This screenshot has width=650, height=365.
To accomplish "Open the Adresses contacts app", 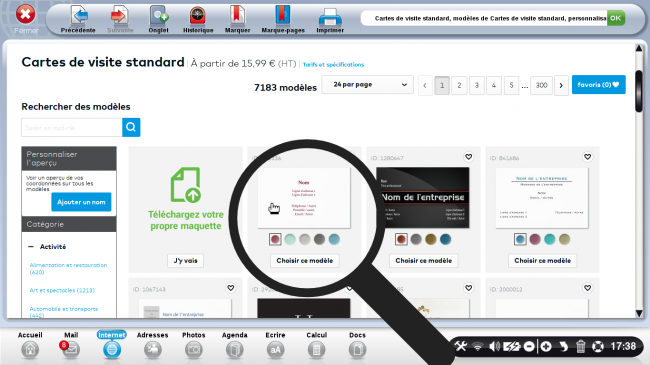I will tap(153, 345).
